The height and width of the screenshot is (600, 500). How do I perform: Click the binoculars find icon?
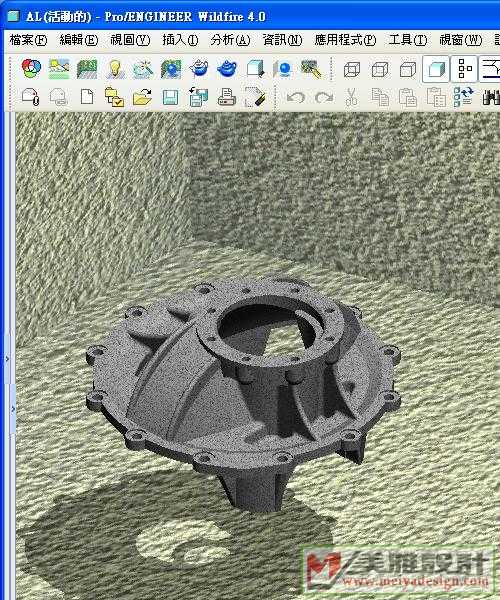click(x=491, y=98)
